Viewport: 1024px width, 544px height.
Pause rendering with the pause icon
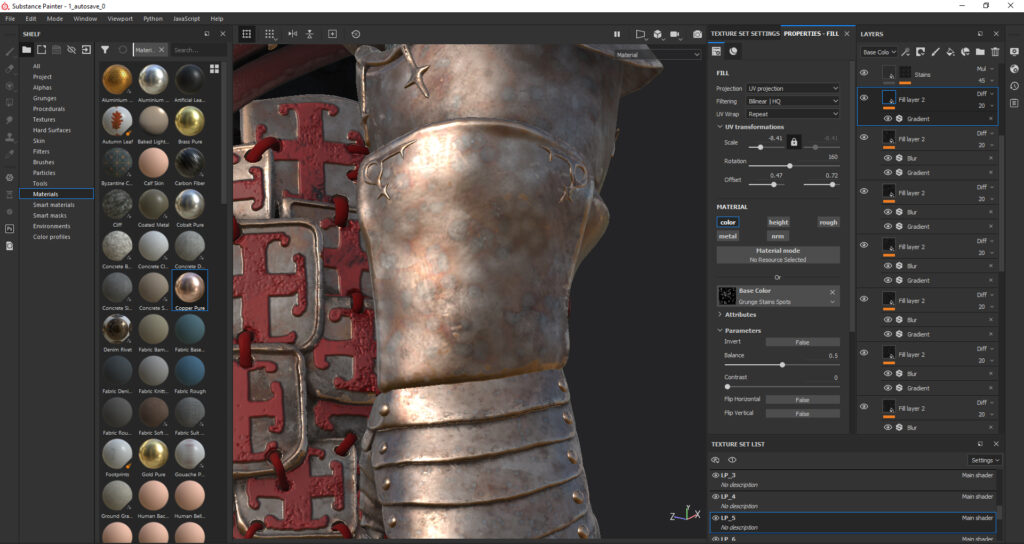[617, 34]
